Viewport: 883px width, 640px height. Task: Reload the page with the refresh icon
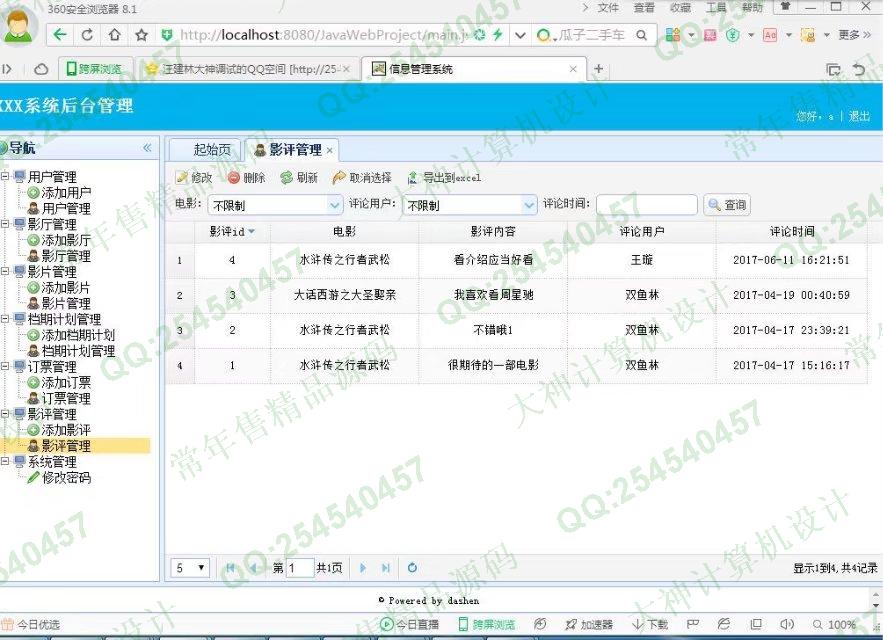pyautogui.click(x=87, y=35)
